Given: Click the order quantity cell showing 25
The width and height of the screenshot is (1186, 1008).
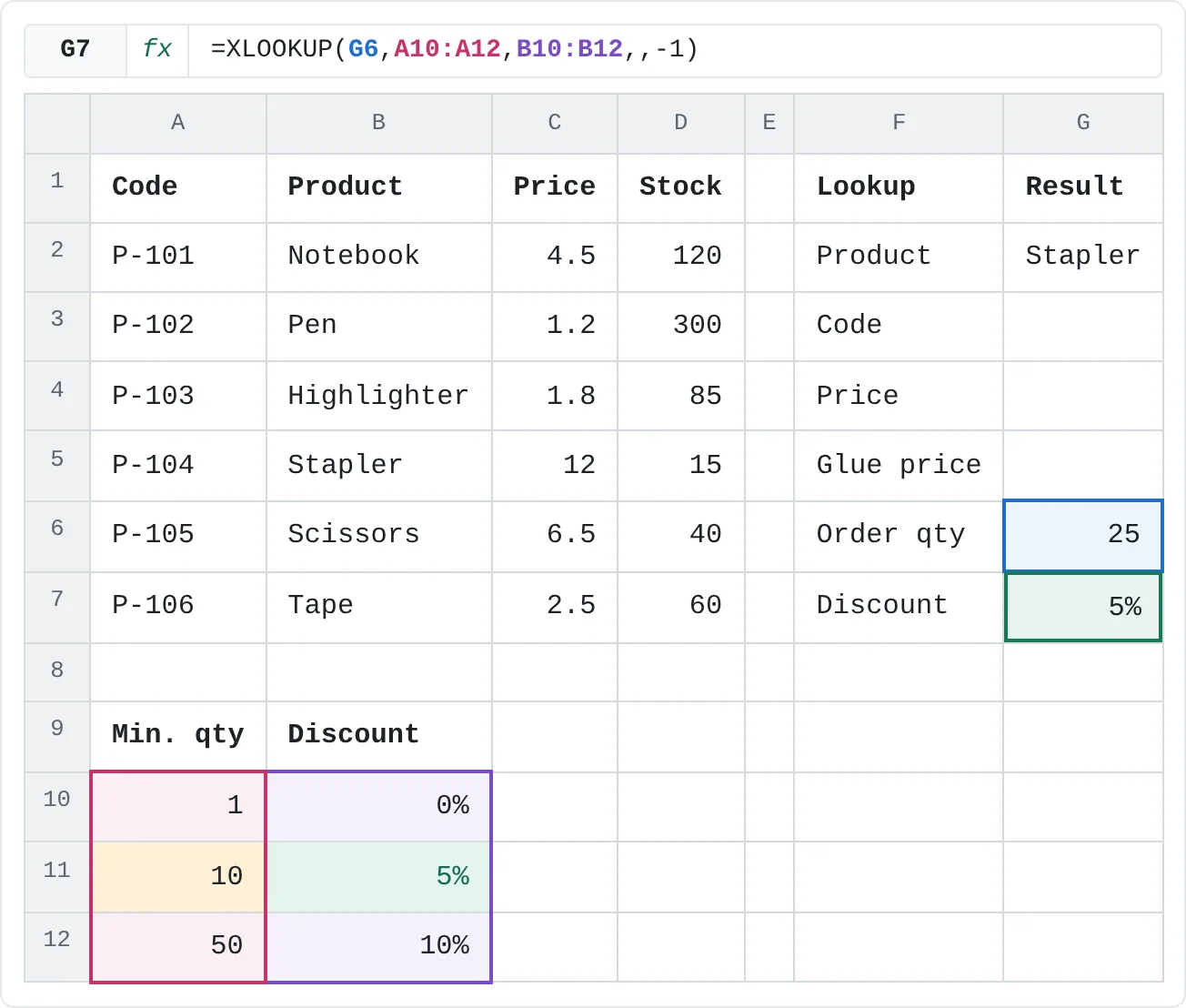Looking at the screenshot, I should 1083,536.
